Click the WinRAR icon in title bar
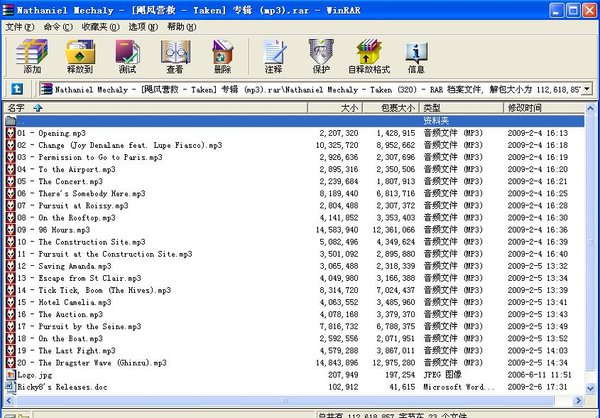Image resolution: width=600 pixels, height=418 pixels. pos(8,10)
